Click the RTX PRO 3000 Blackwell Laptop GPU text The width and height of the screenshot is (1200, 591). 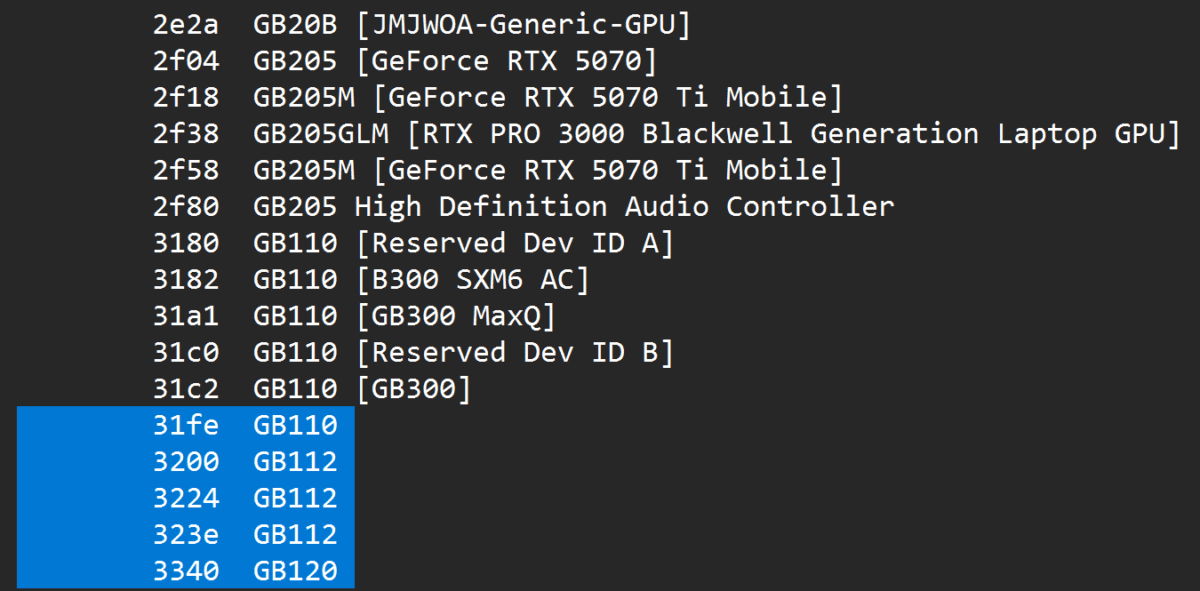[793, 134]
